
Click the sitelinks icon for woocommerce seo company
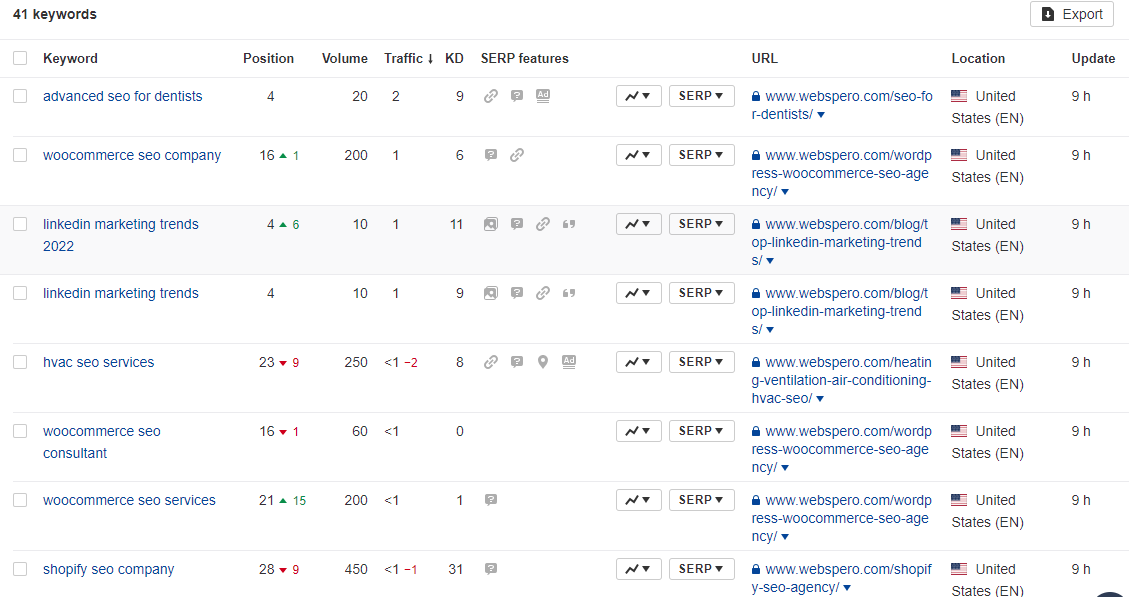click(516, 155)
